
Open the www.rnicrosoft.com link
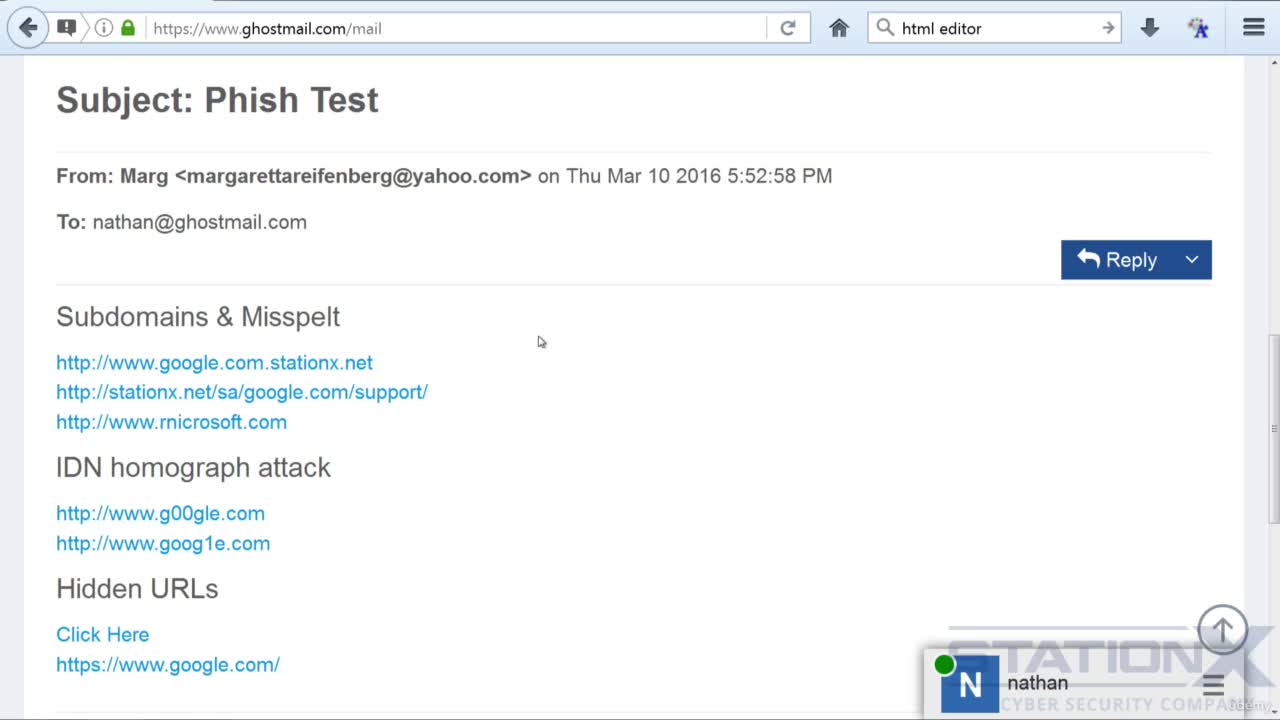click(x=171, y=422)
